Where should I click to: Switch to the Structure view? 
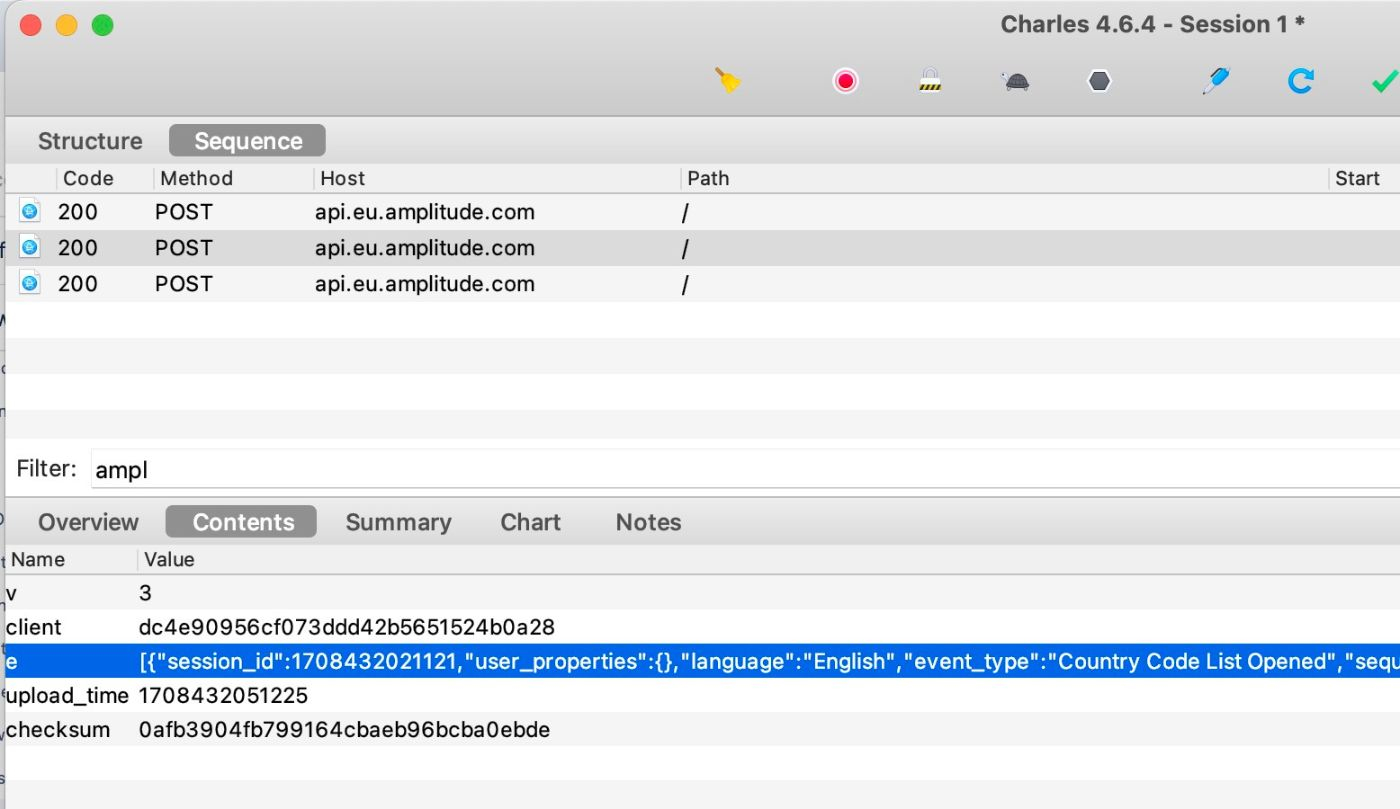tap(89, 141)
